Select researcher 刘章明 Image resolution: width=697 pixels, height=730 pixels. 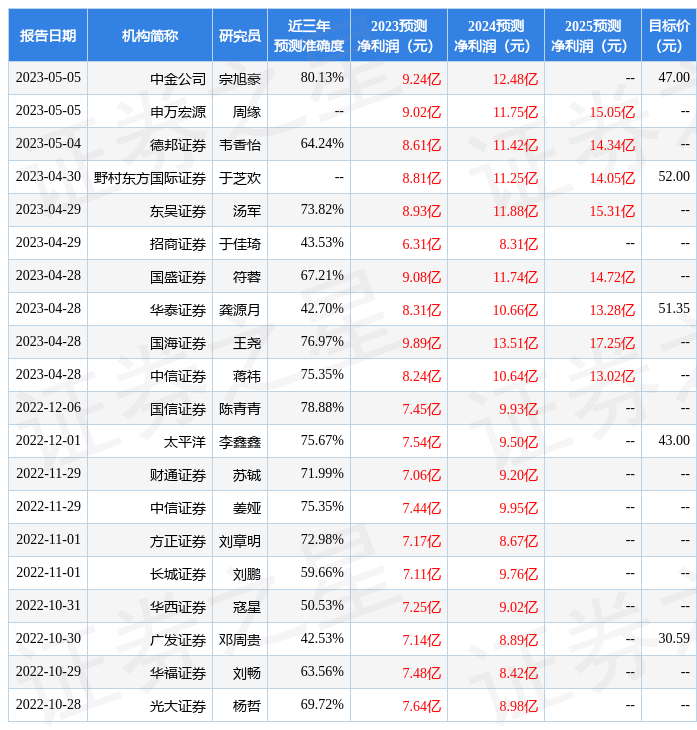click(240, 541)
